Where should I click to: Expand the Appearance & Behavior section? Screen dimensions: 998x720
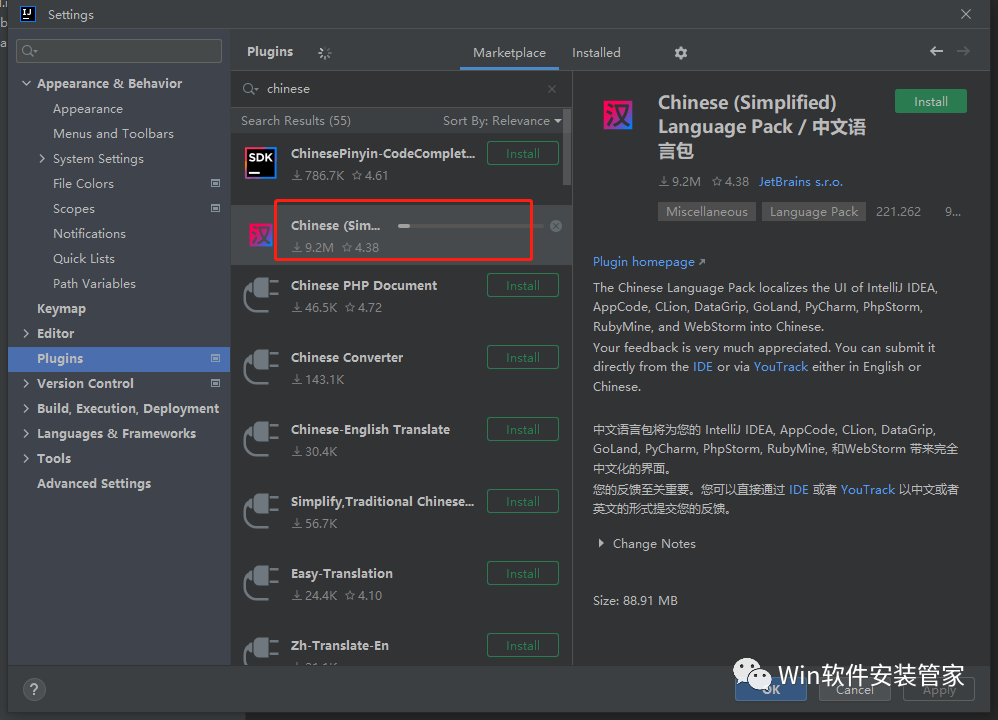27,84
